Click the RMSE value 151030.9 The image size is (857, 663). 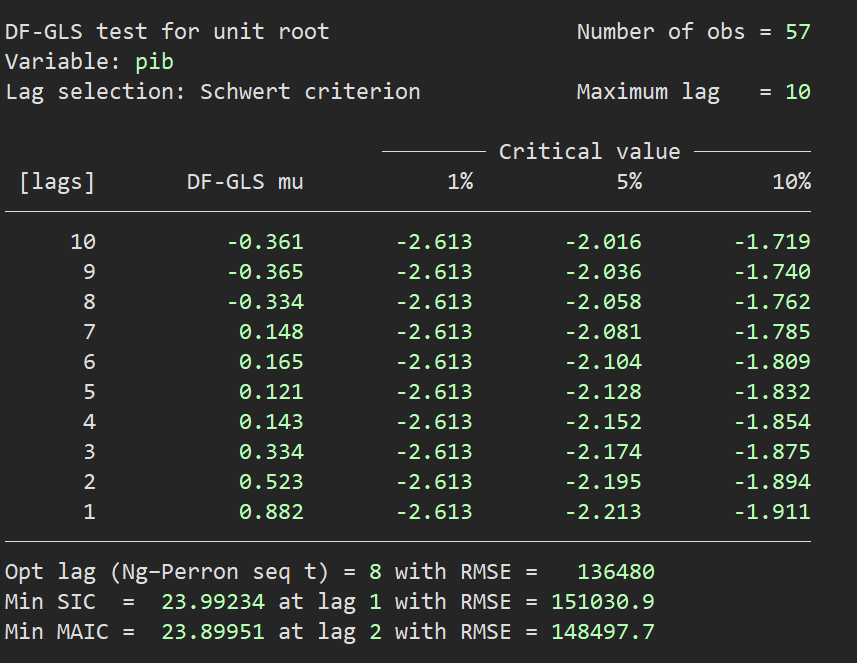(603, 602)
